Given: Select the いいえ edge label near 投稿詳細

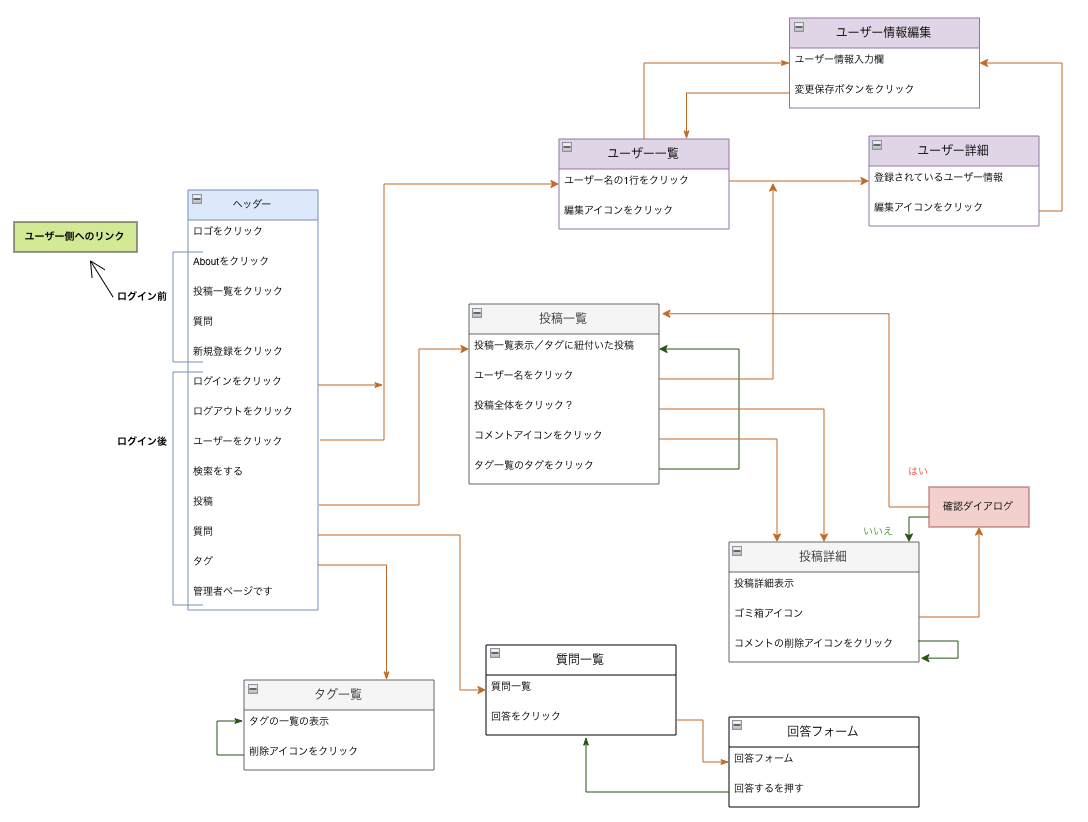Looking at the screenshot, I should 878,532.
